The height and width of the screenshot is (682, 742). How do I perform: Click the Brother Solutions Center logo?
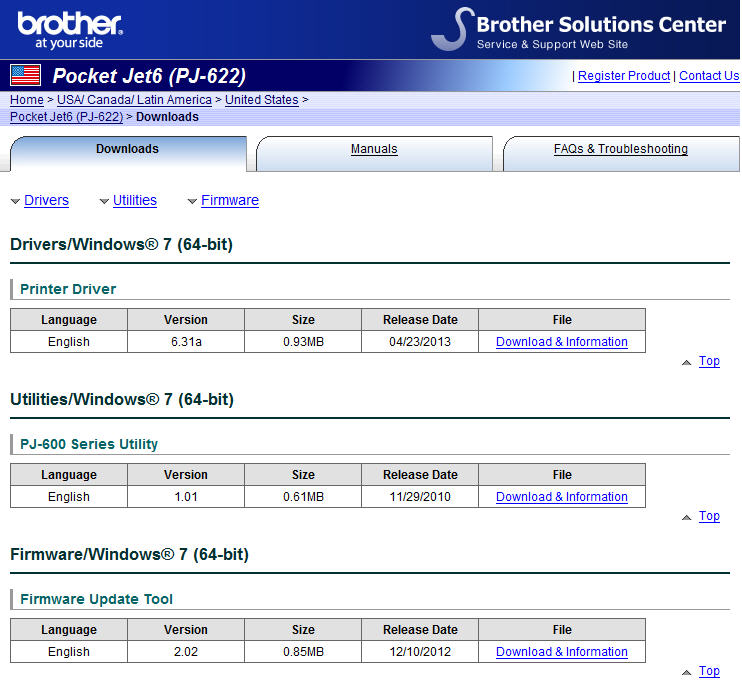point(580,29)
